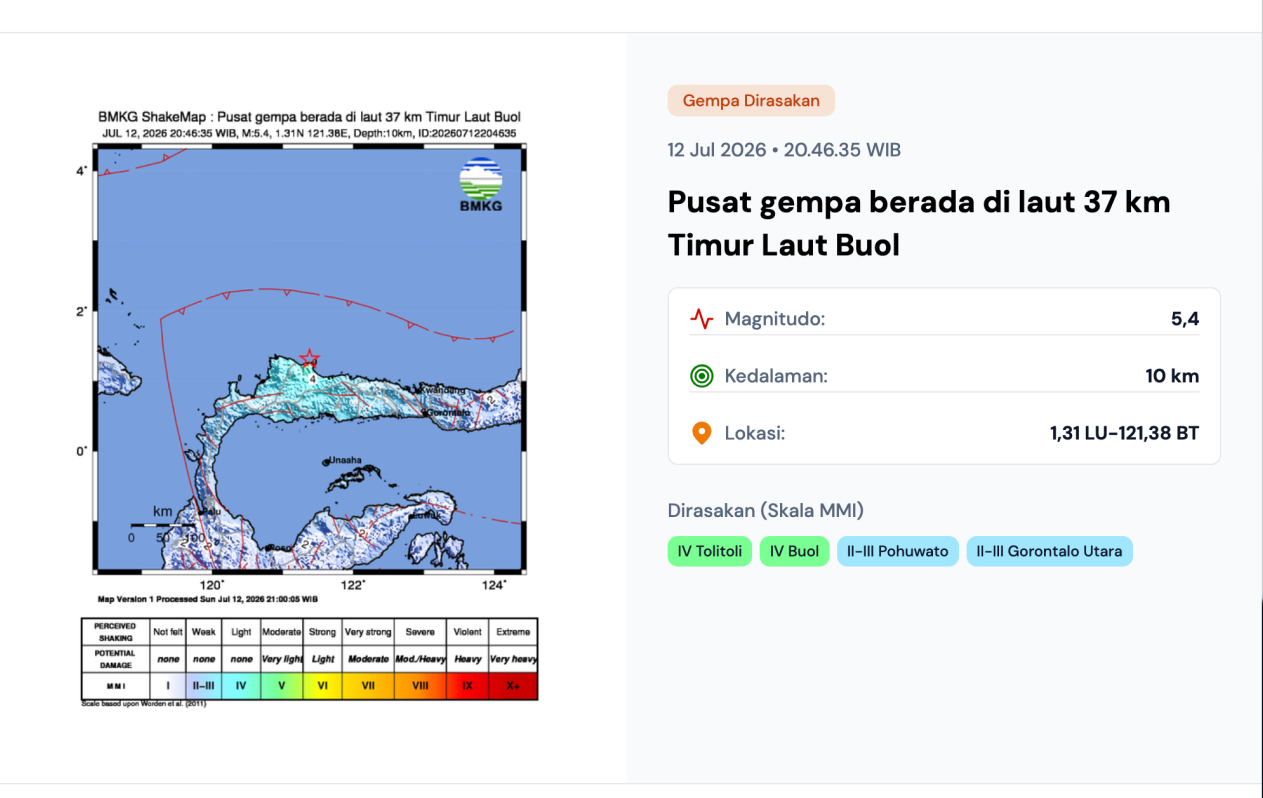The image size is (1263, 798).
Task: Click the 'Extreme' shaking legend cell
Action: (x=513, y=632)
